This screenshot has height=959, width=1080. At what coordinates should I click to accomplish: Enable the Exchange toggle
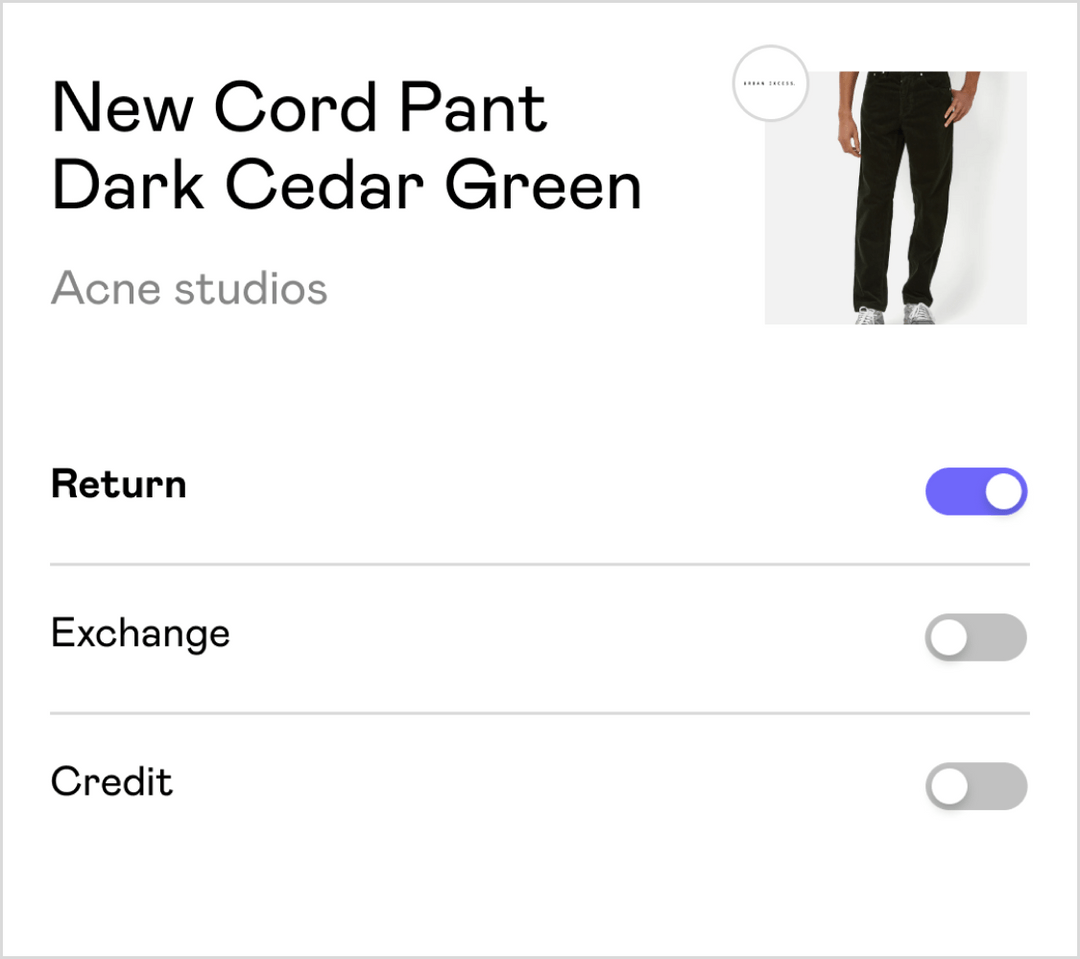pos(976,638)
